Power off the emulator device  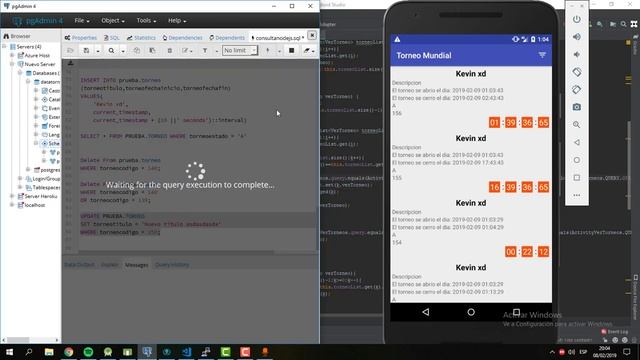pyautogui.click(x=576, y=19)
